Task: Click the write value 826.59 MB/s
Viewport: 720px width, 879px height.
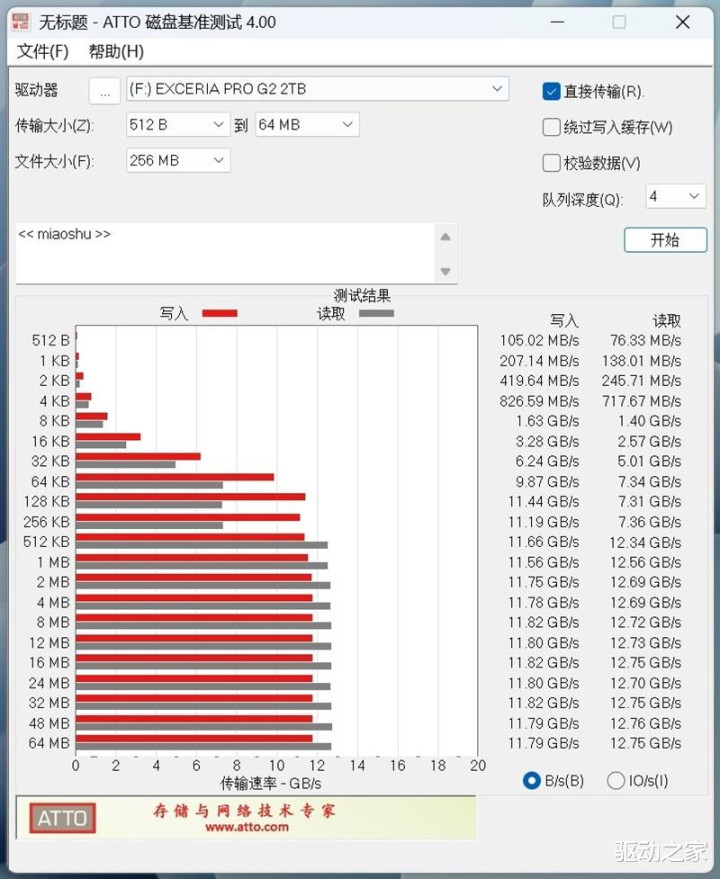Action: [539, 401]
